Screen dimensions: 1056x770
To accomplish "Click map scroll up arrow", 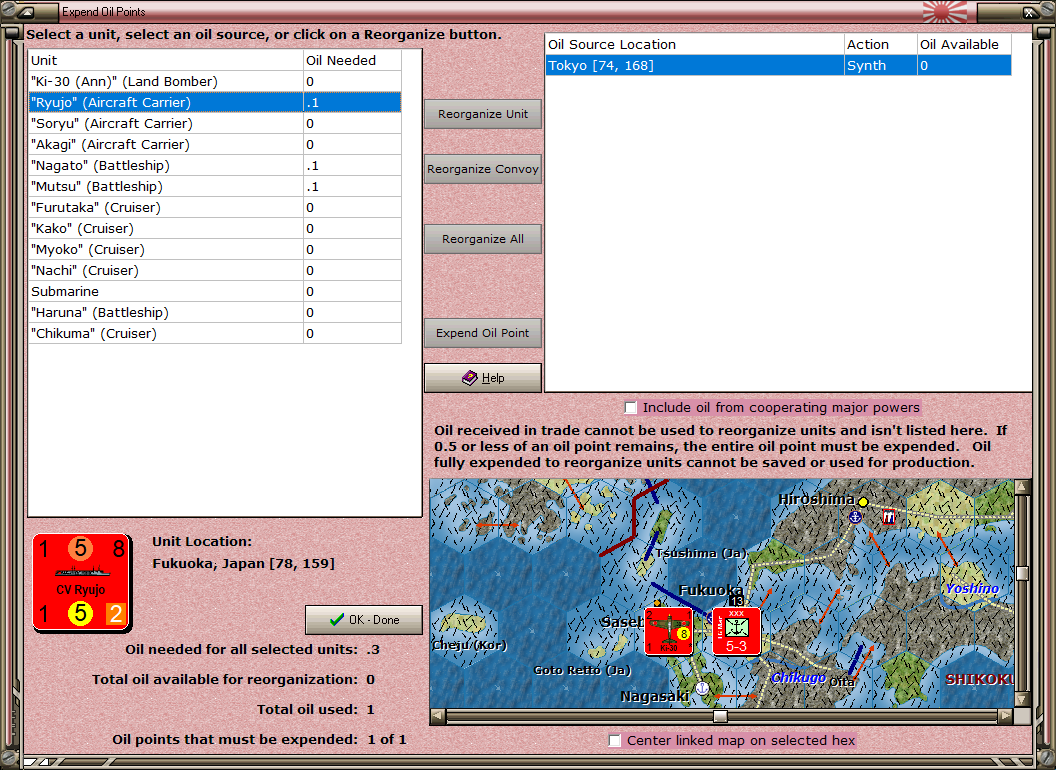I will click(1022, 486).
